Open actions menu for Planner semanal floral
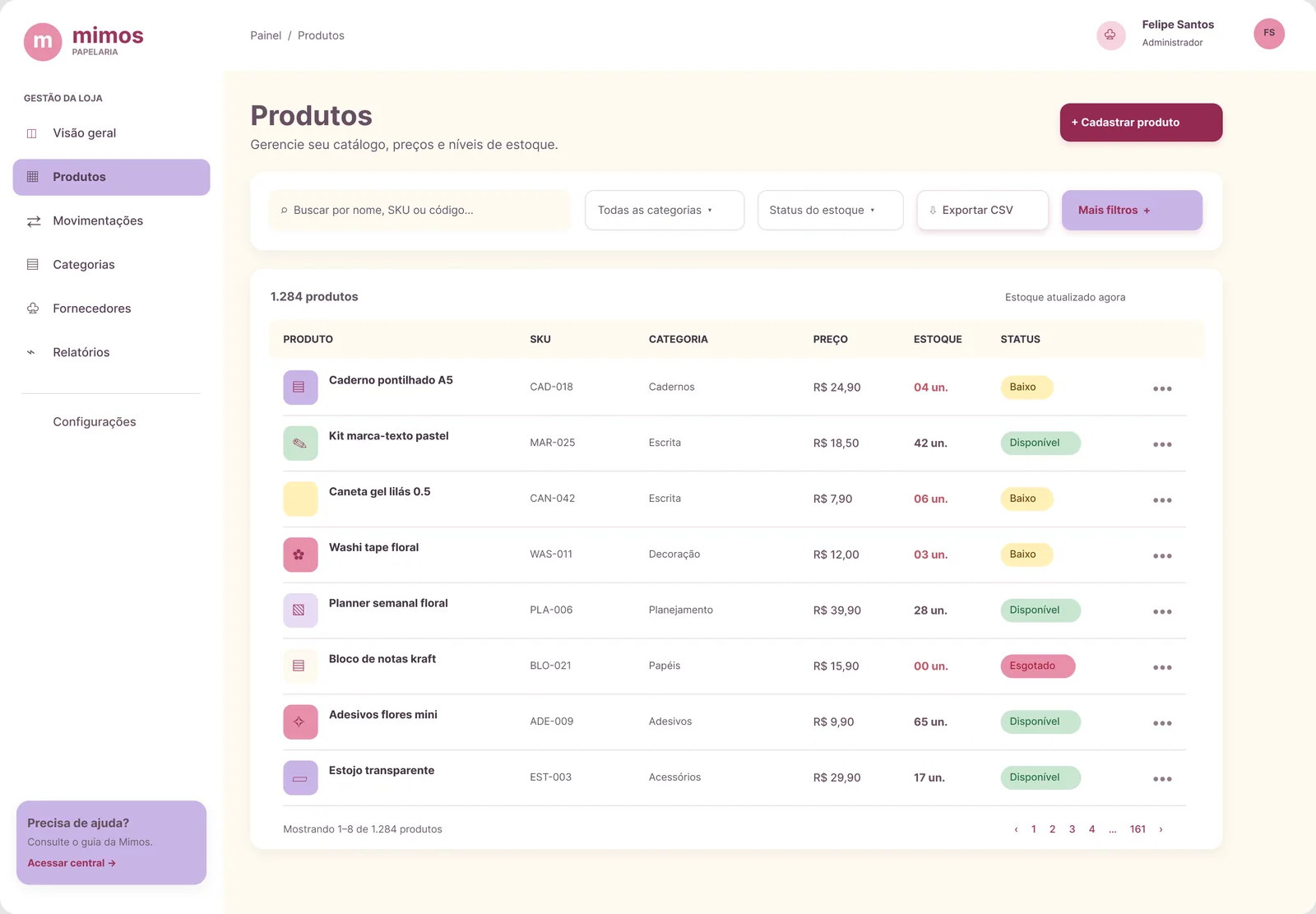 (x=1162, y=611)
